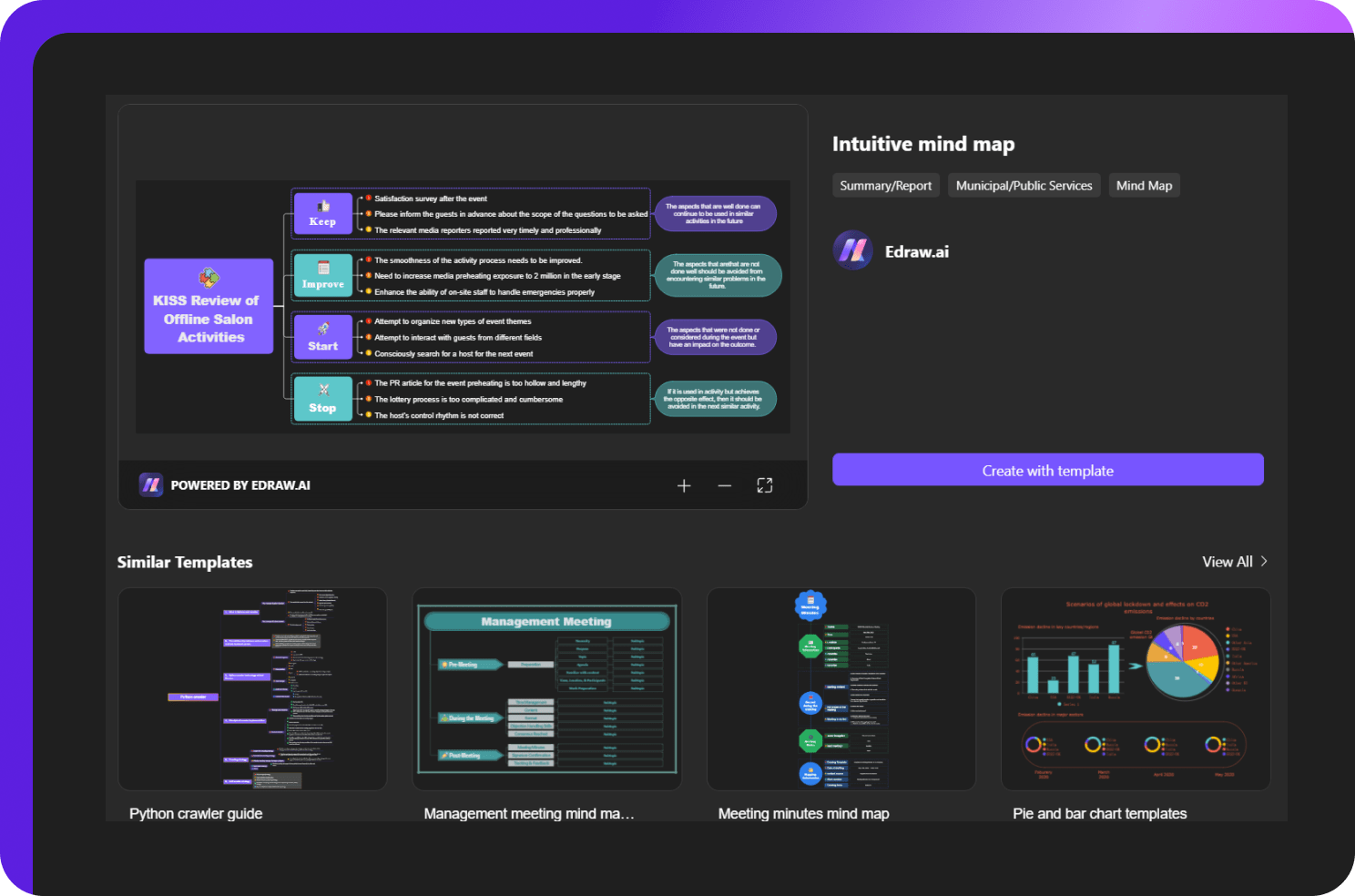Click the Consciously search for a host item
The height and width of the screenshot is (896, 1355).
click(453, 353)
